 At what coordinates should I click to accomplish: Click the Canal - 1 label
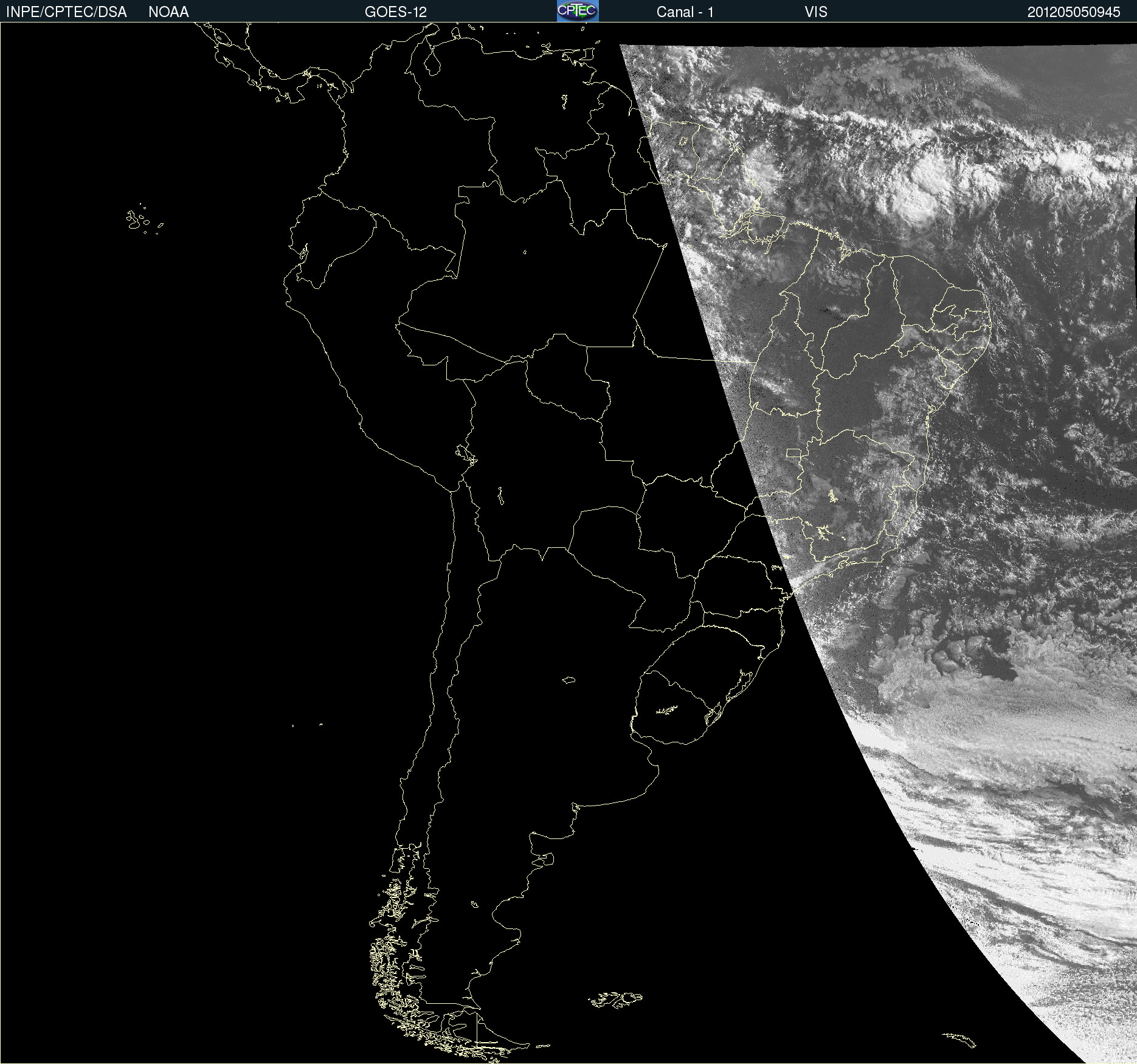[x=685, y=12]
